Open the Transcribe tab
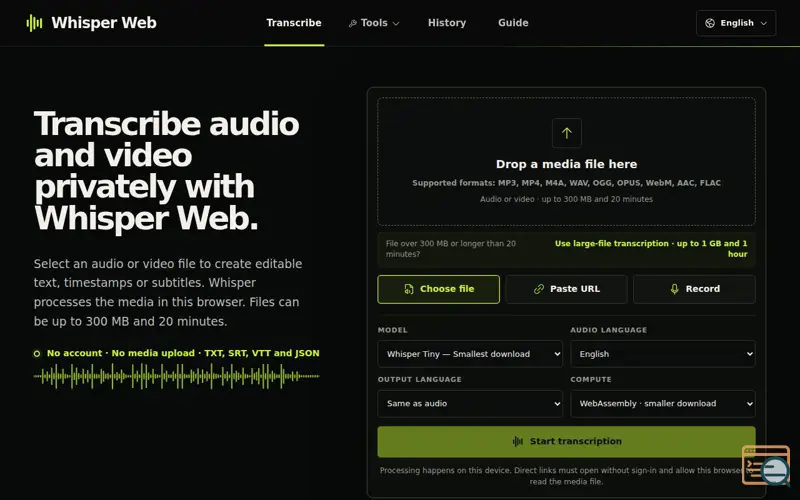This screenshot has height=500, width=800. (x=294, y=23)
